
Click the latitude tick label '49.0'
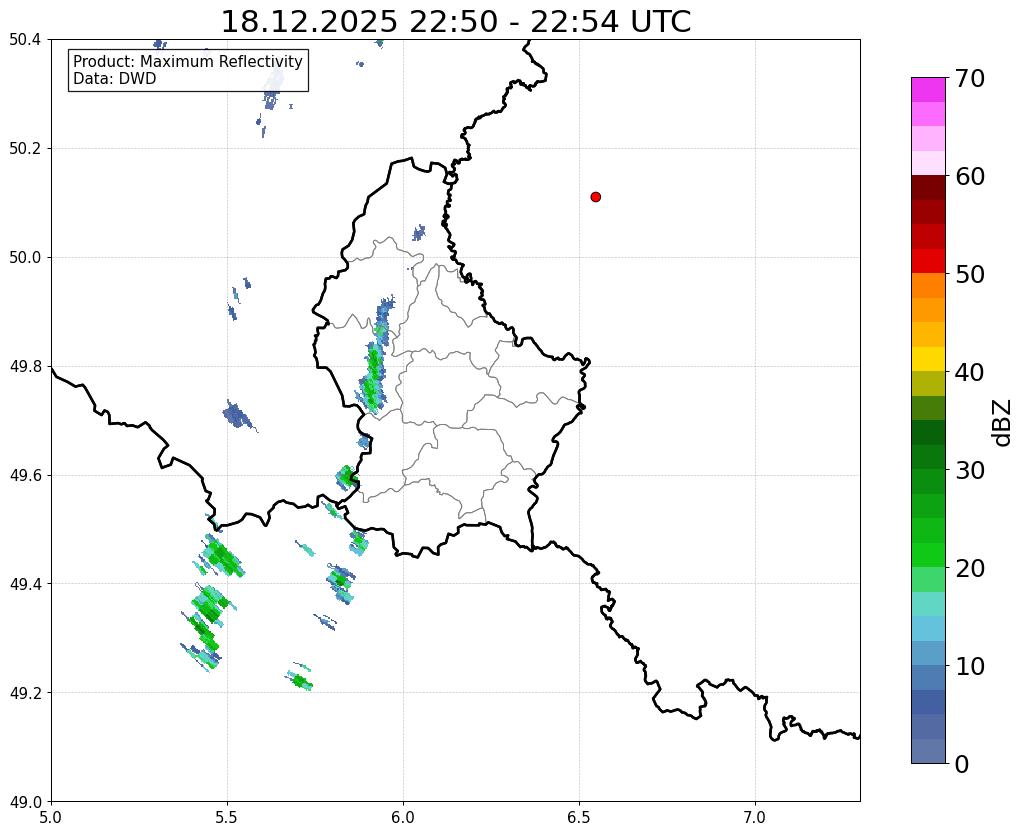point(25,802)
